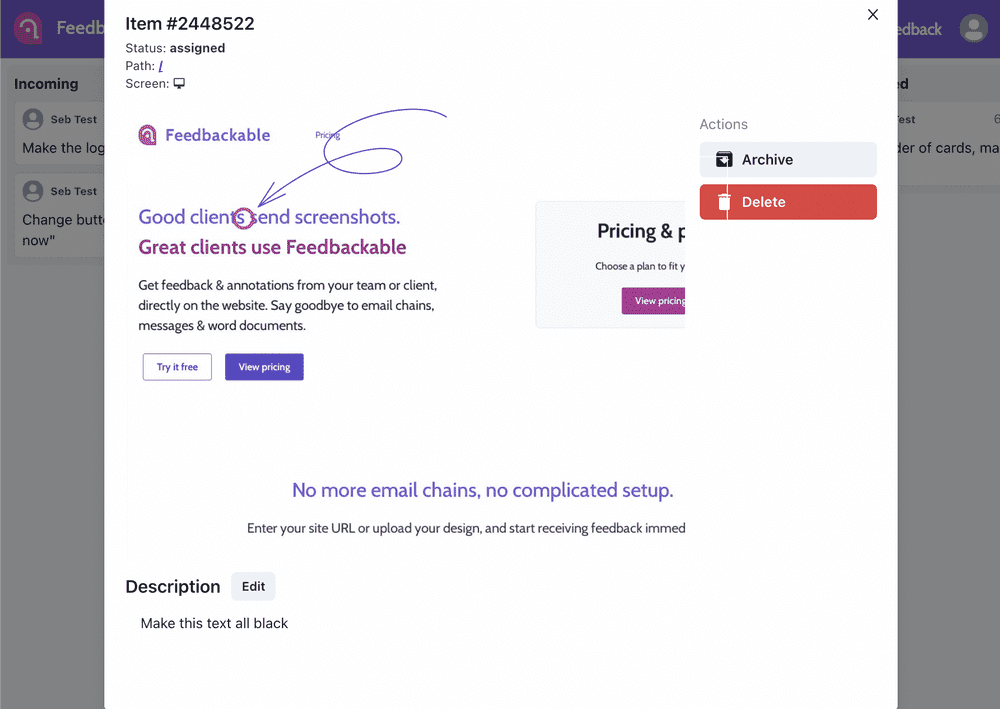1000x709 pixels.
Task: Click View pricing inside the Pricing card
Action: [654, 301]
